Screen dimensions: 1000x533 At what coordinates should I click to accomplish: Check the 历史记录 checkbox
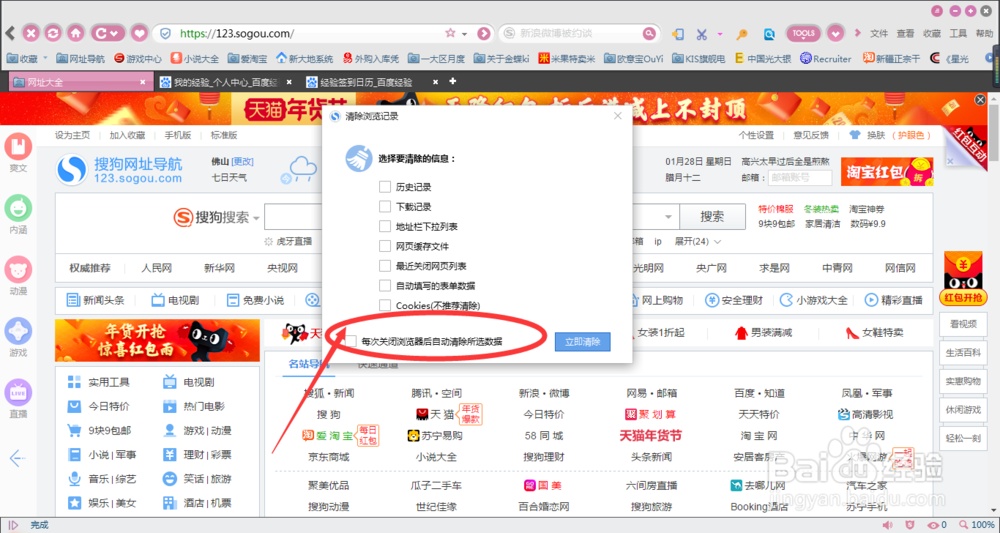click(x=385, y=187)
